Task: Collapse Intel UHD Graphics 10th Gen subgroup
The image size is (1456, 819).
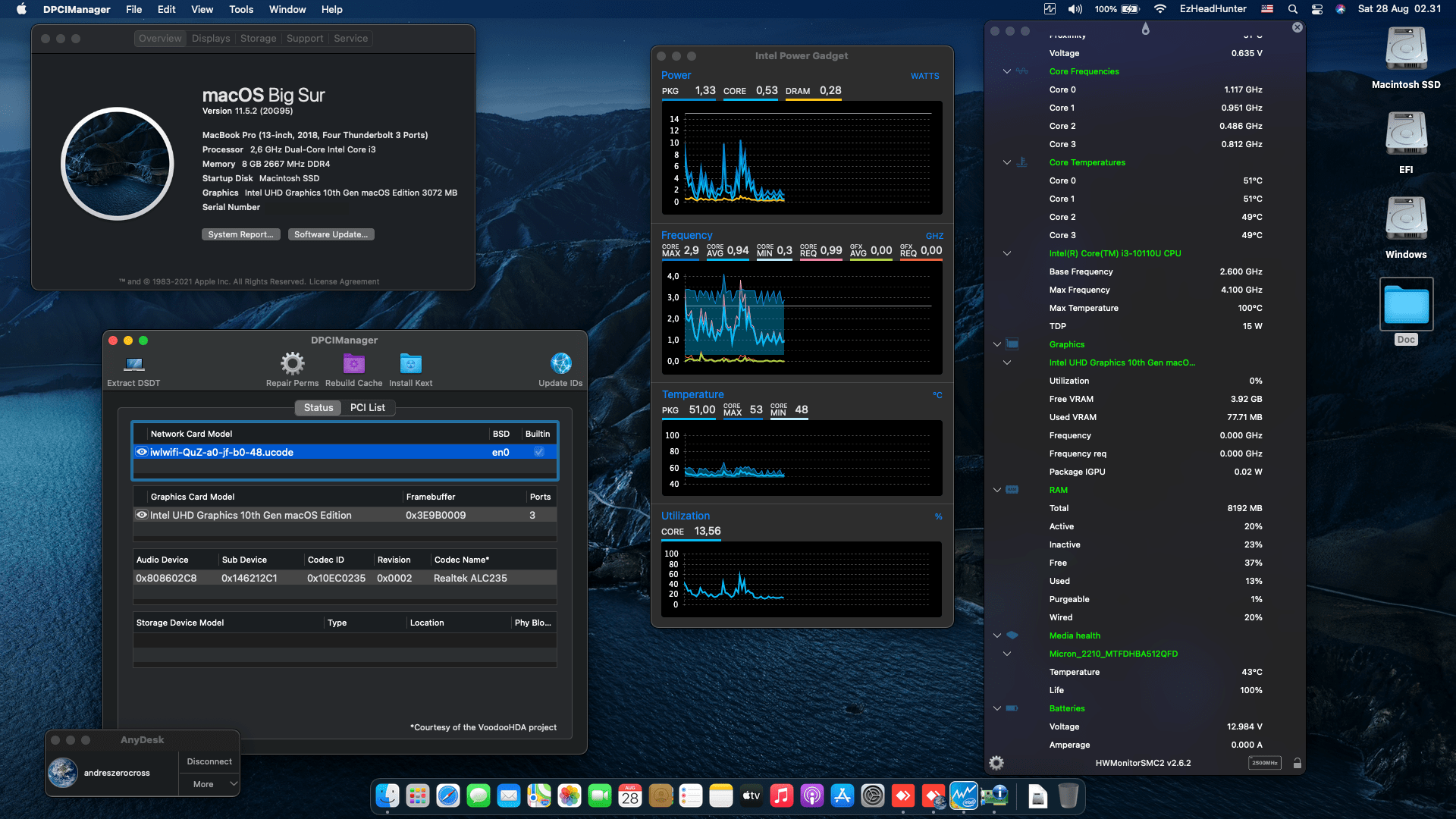Action: click(x=1007, y=362)
